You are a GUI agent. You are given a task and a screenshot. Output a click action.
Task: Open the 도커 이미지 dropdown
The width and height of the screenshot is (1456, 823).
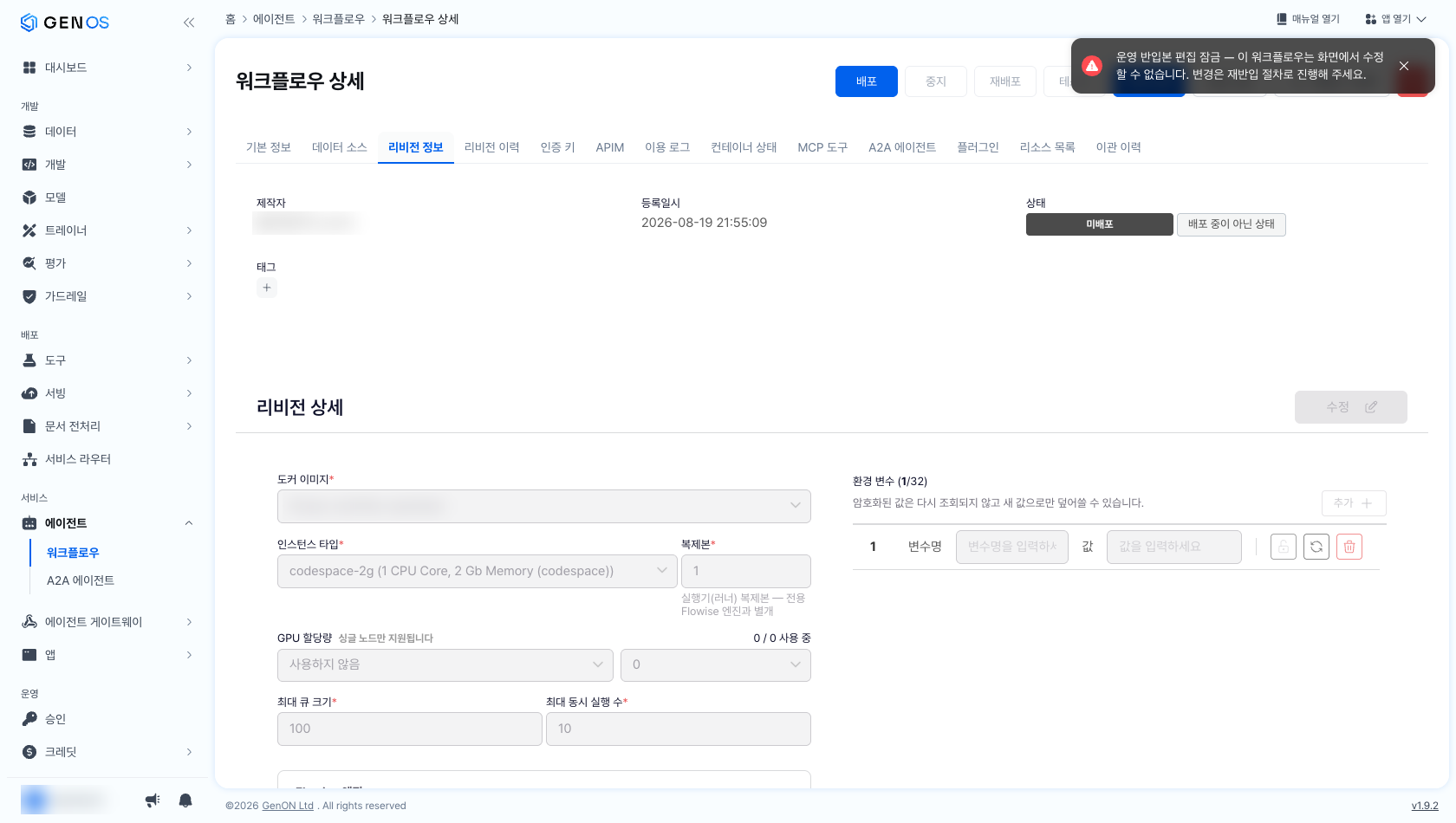[544, 506]
